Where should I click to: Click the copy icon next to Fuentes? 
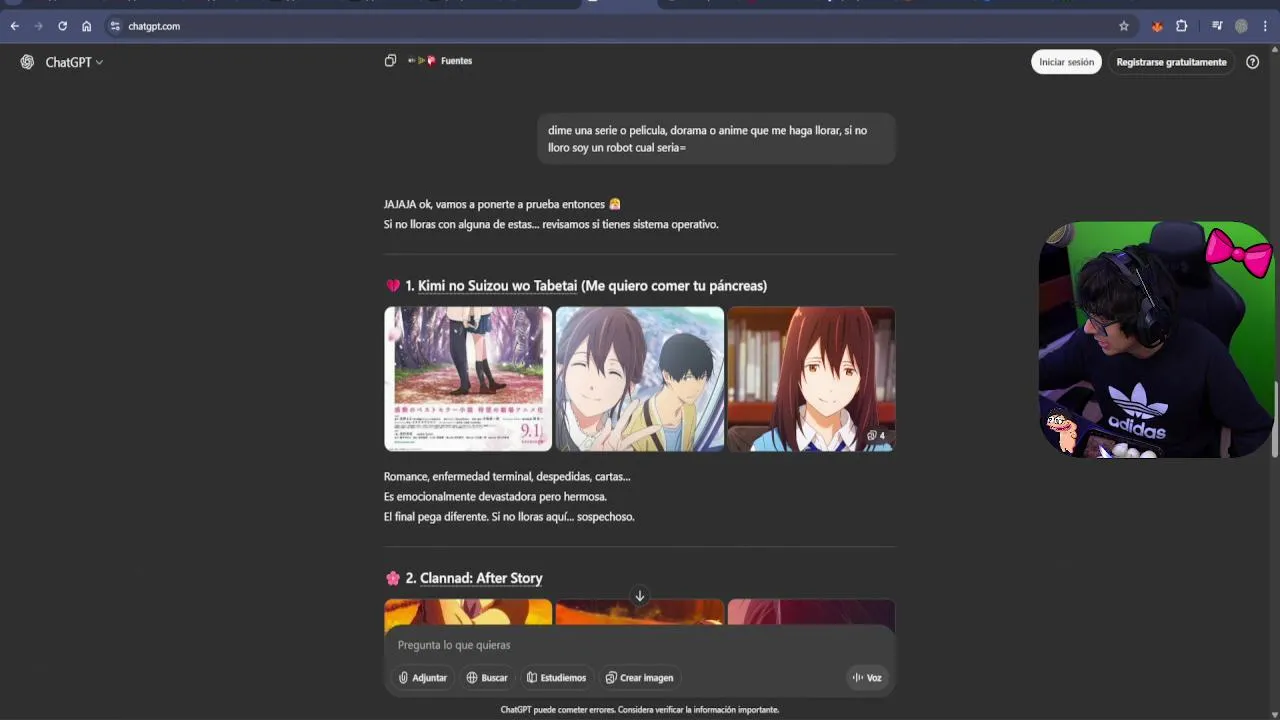point(390,61)
